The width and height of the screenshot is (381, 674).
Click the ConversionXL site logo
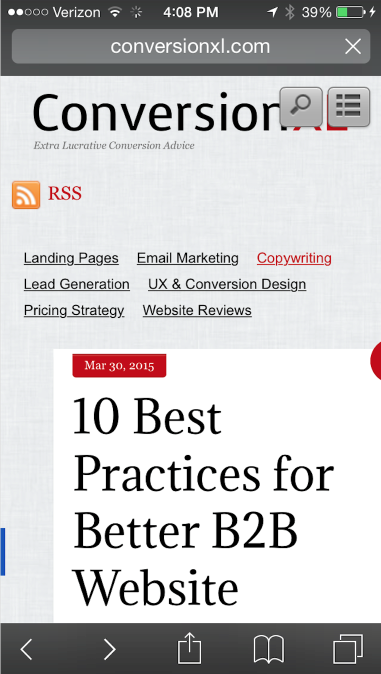pyautogui.click(x=189, y=113)
